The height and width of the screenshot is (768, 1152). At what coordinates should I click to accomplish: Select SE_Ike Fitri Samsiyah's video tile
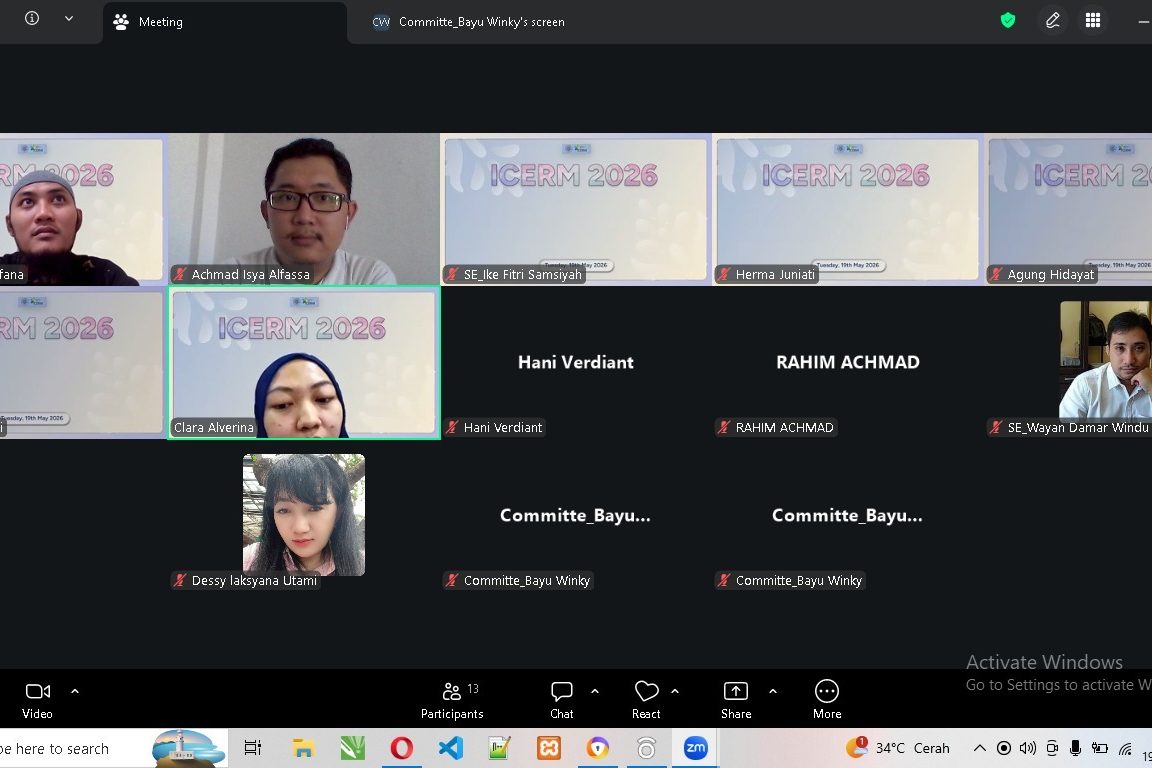click(x=576, y=209)
